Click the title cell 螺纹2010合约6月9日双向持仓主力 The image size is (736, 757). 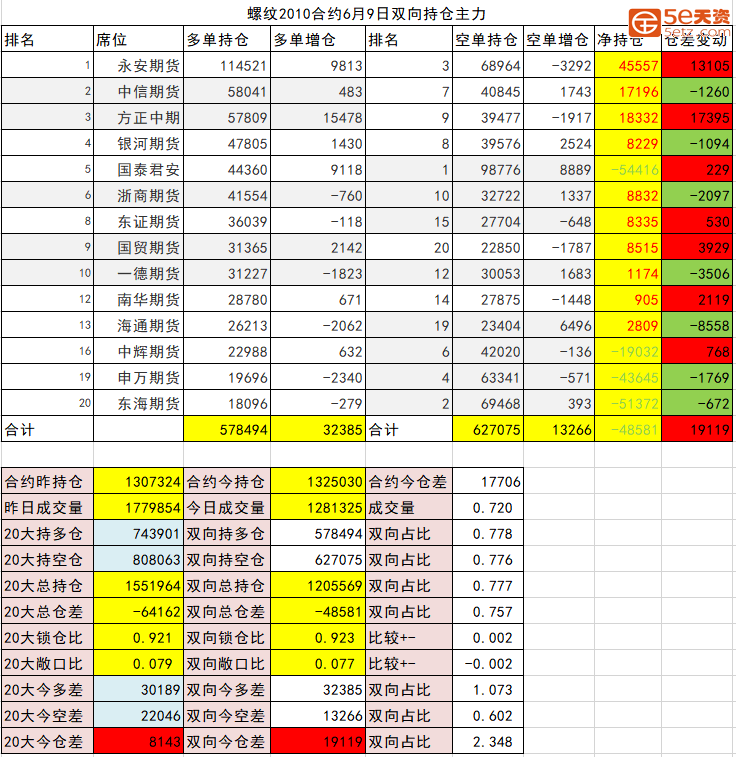pos(366,14)
